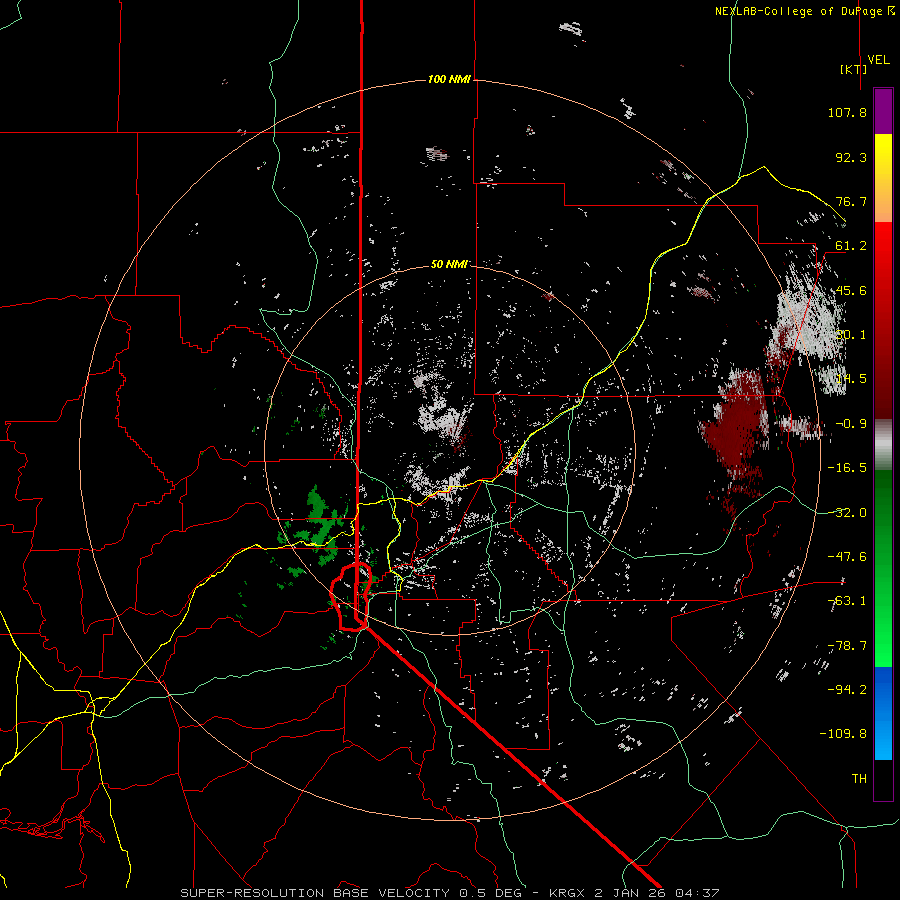Click the -78.7 legend value
Screen dimensions: 900x900
[847, 646]
